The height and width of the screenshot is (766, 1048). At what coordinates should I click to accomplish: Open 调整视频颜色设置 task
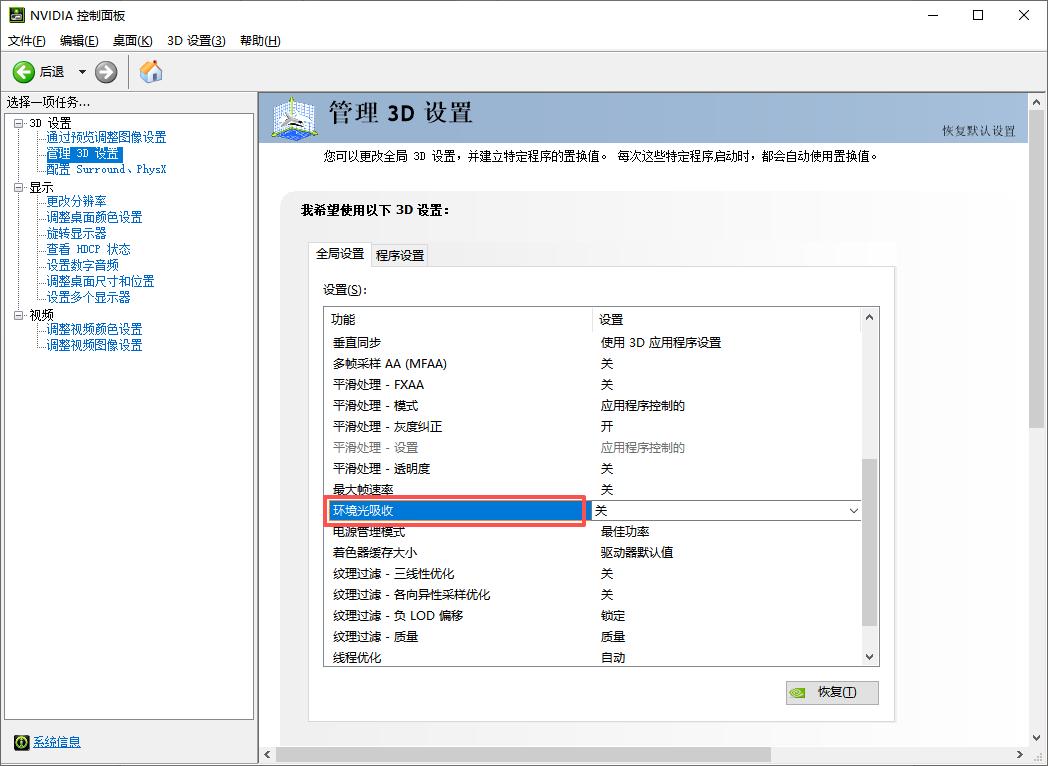94,329
